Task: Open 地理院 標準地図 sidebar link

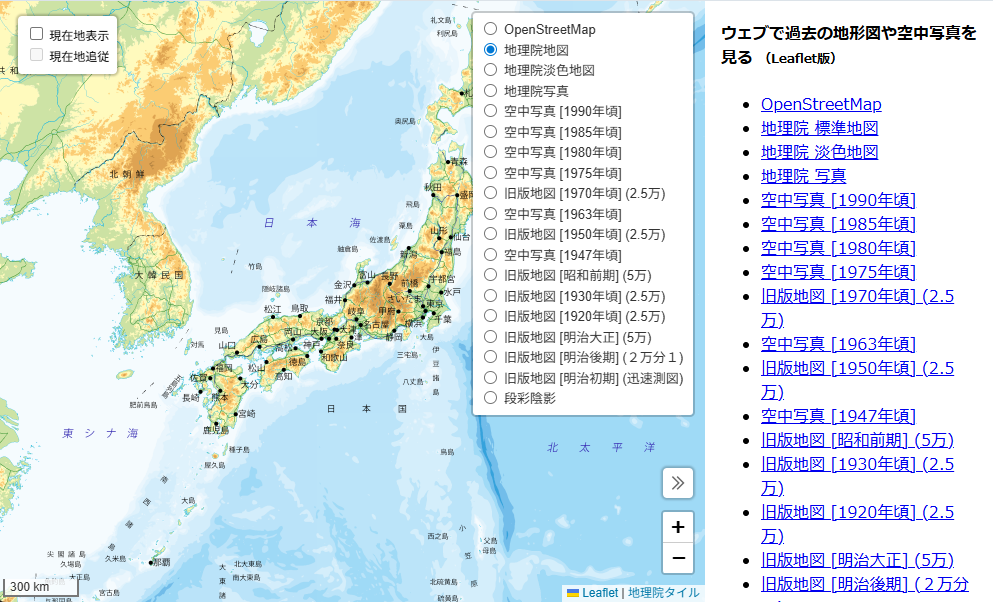Action: pos(819,128)
